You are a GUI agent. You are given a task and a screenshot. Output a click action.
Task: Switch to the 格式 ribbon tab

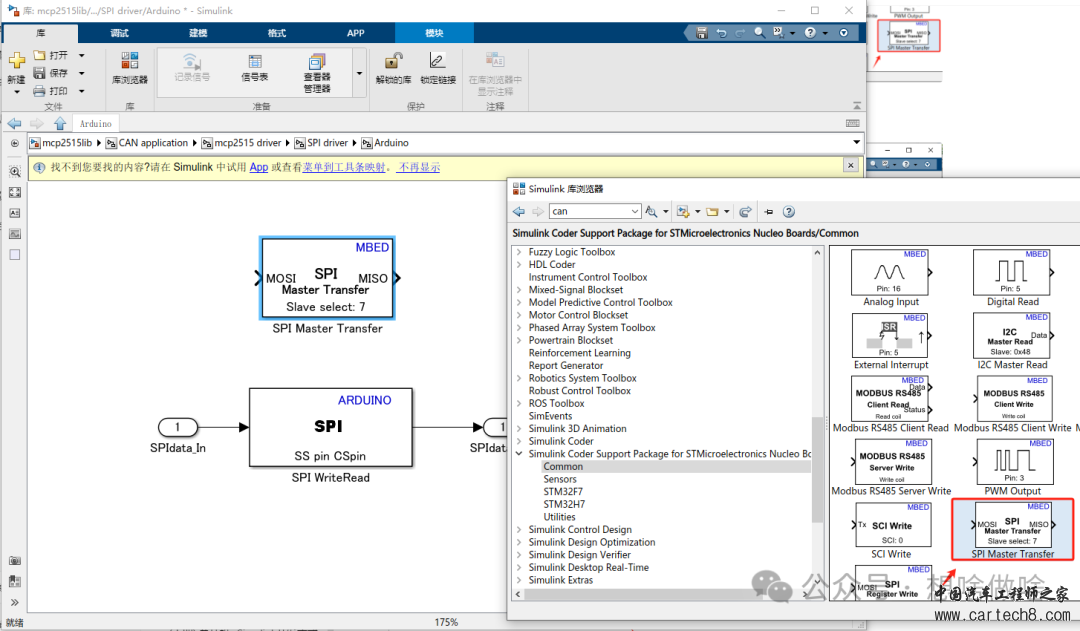click(x=277, y=33)
